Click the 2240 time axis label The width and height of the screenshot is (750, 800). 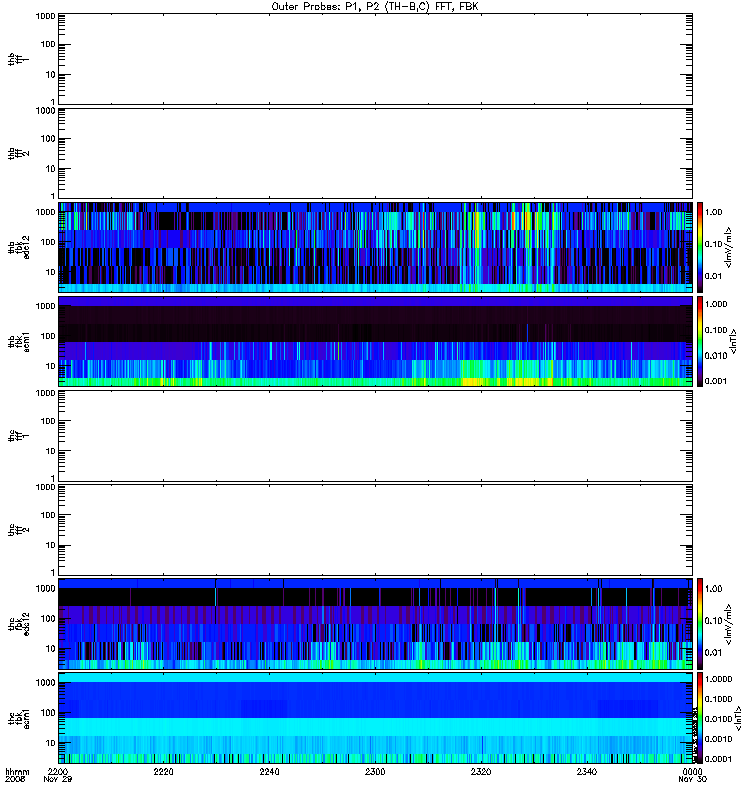(x=269, y=771)
